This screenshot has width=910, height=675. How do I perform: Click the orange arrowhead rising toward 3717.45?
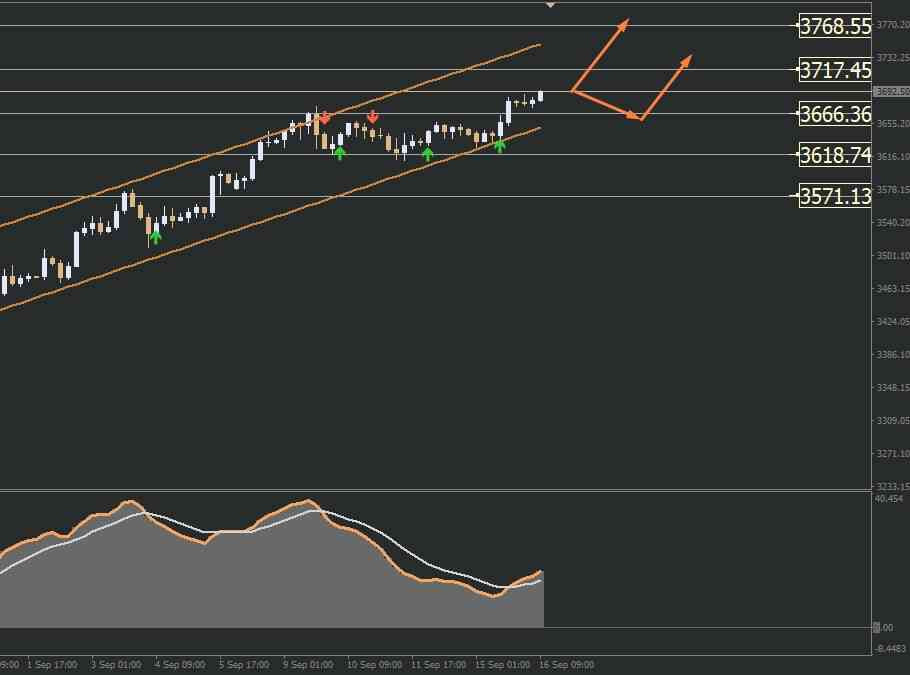(686, 61)
